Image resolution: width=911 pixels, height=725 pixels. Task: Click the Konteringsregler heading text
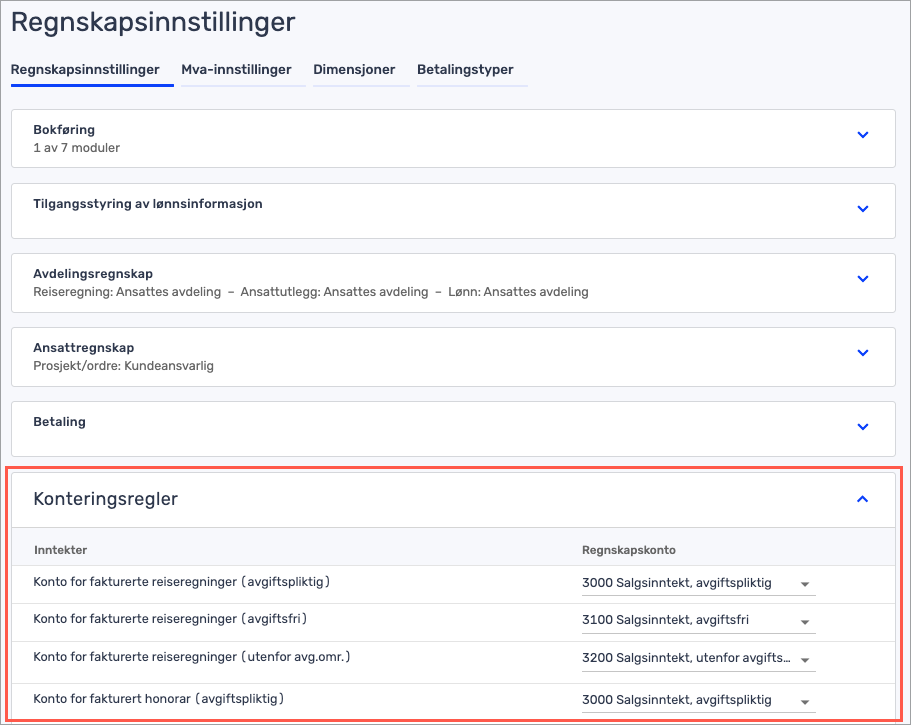coord(106,499)
